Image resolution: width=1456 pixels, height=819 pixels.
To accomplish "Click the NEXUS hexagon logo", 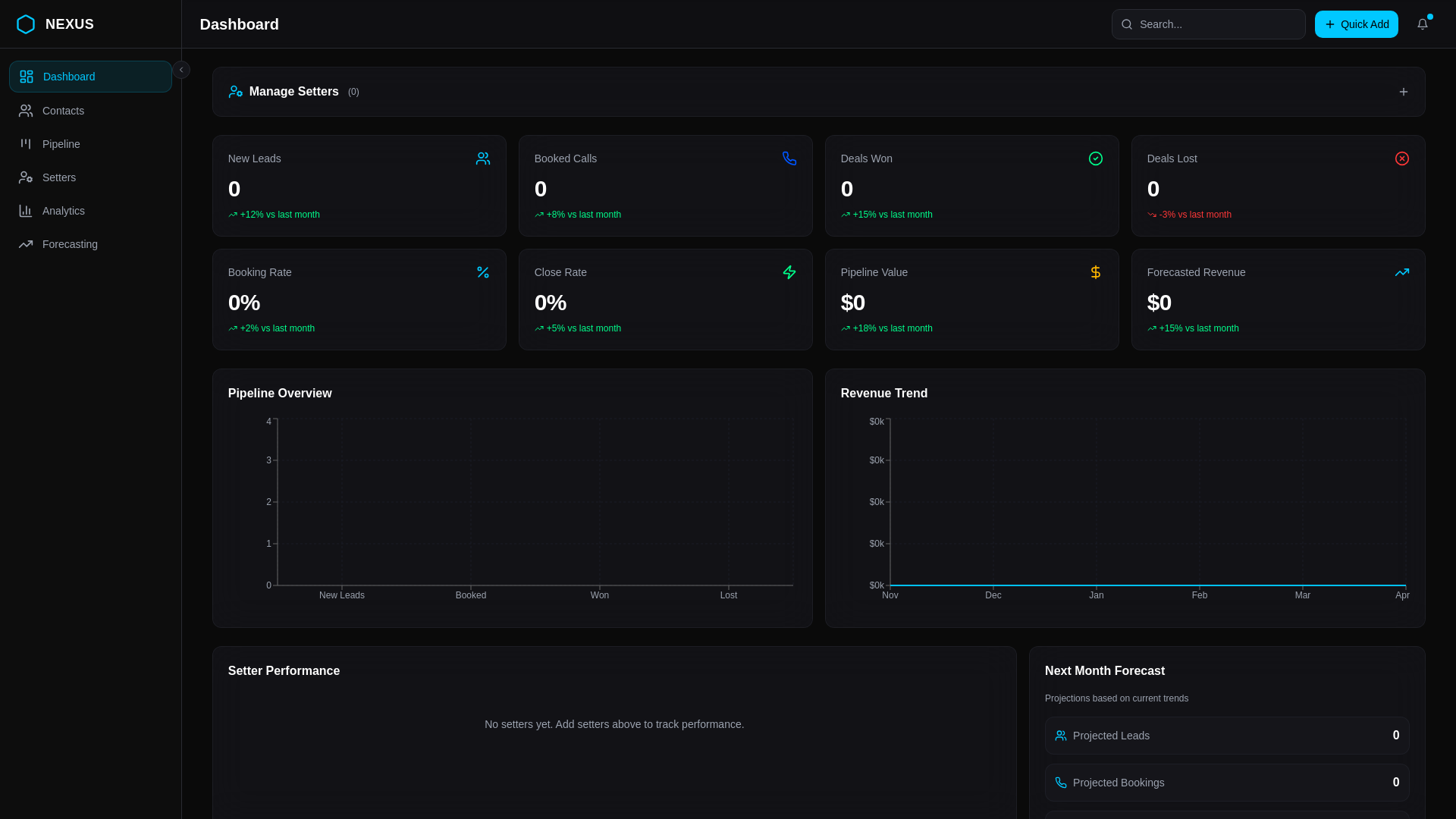I will [x=26, y=24].
